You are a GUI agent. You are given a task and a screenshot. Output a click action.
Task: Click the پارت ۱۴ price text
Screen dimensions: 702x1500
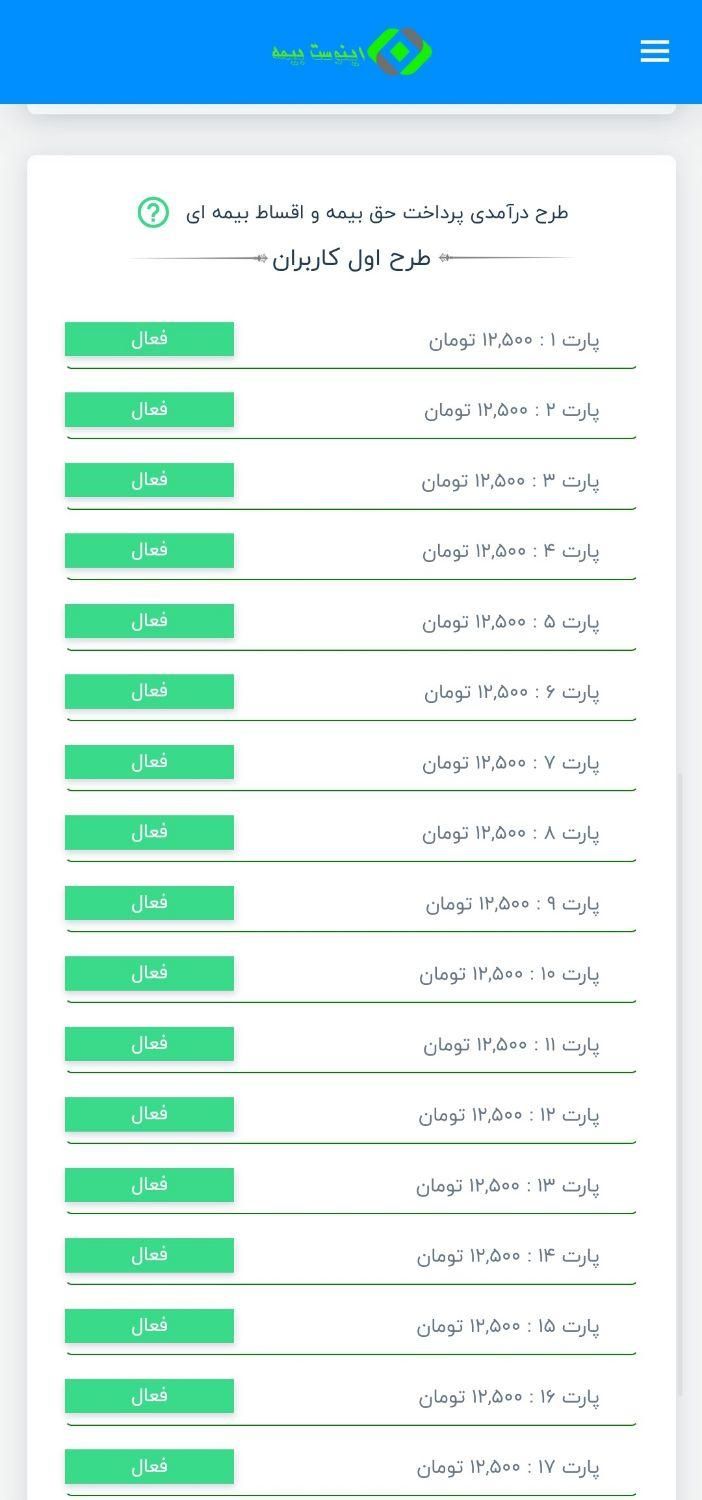(508, 1256)
